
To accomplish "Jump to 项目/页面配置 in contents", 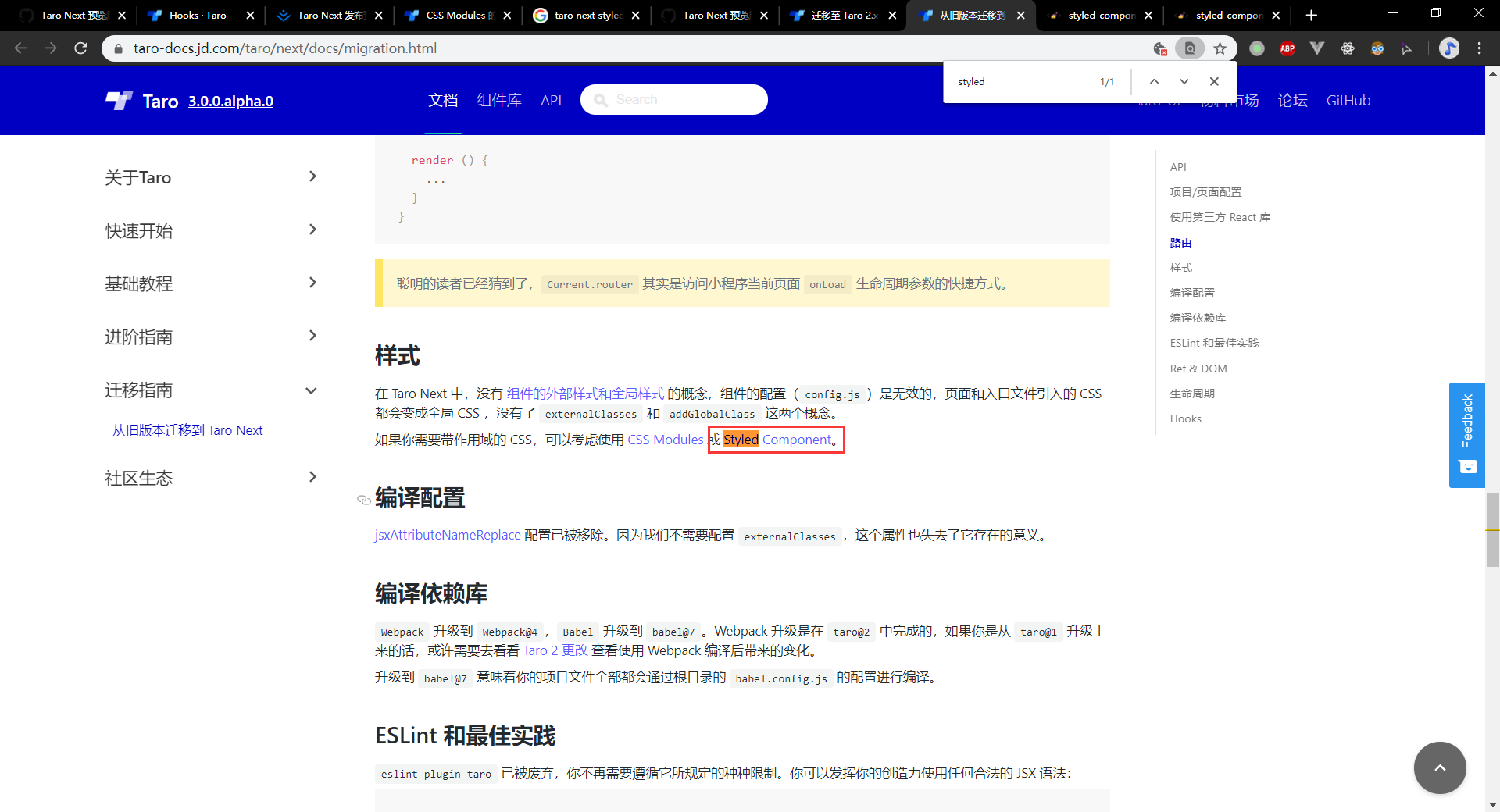I will pos(1205,192).
